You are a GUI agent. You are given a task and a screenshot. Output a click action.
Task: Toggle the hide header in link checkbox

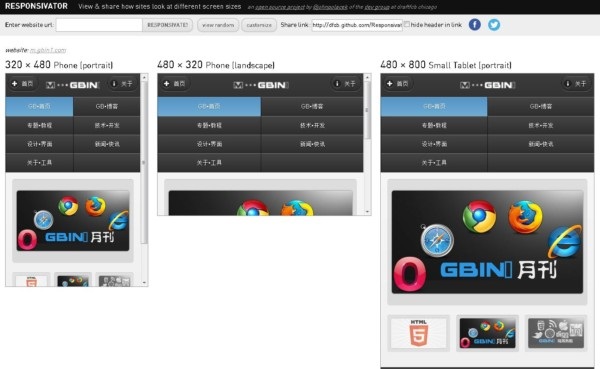point(407,24)
